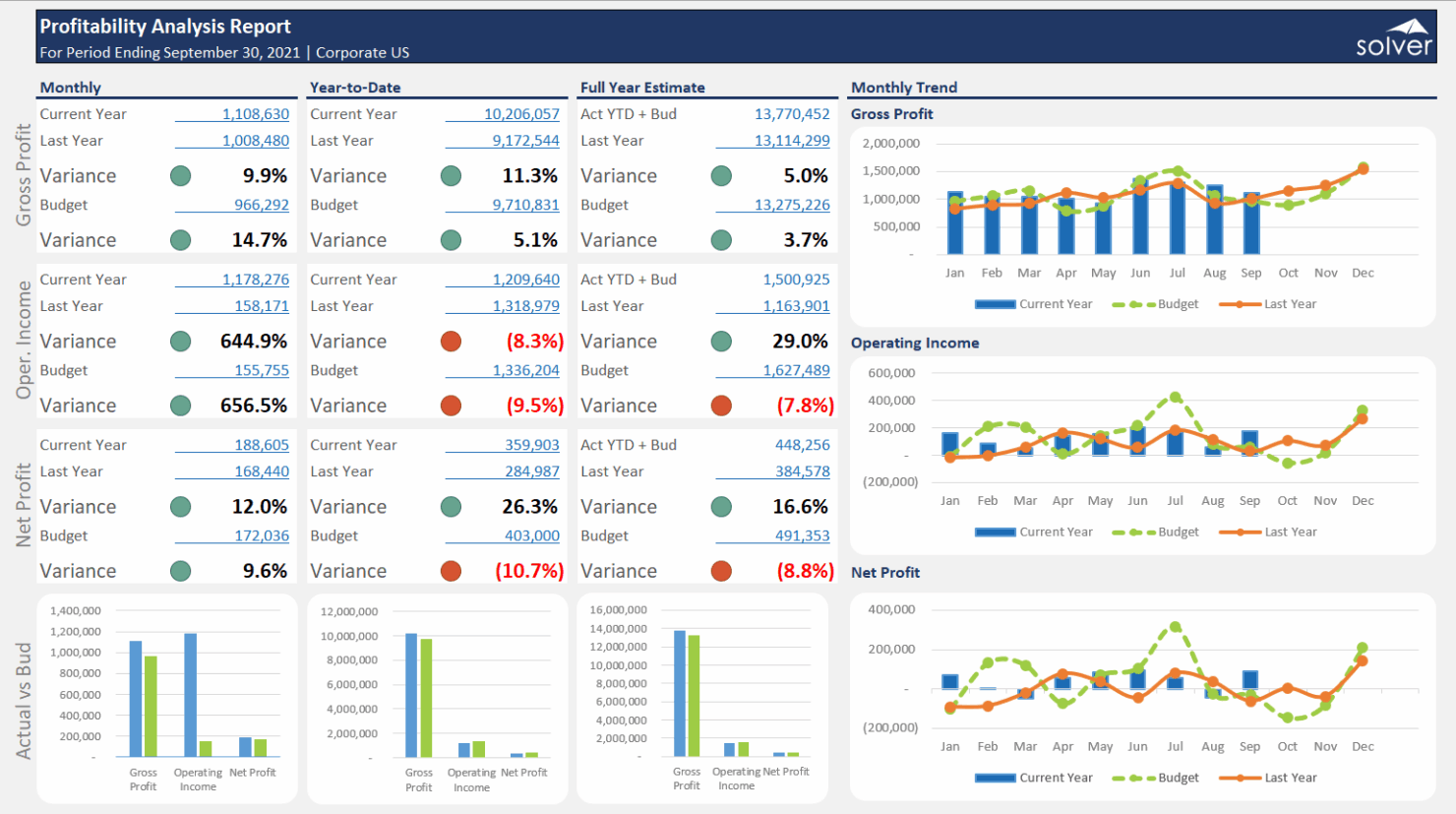Click green indicator next to 3.7% Gross Profit variance
This screenshot has height=814, width=1456.
pos(721,239)
